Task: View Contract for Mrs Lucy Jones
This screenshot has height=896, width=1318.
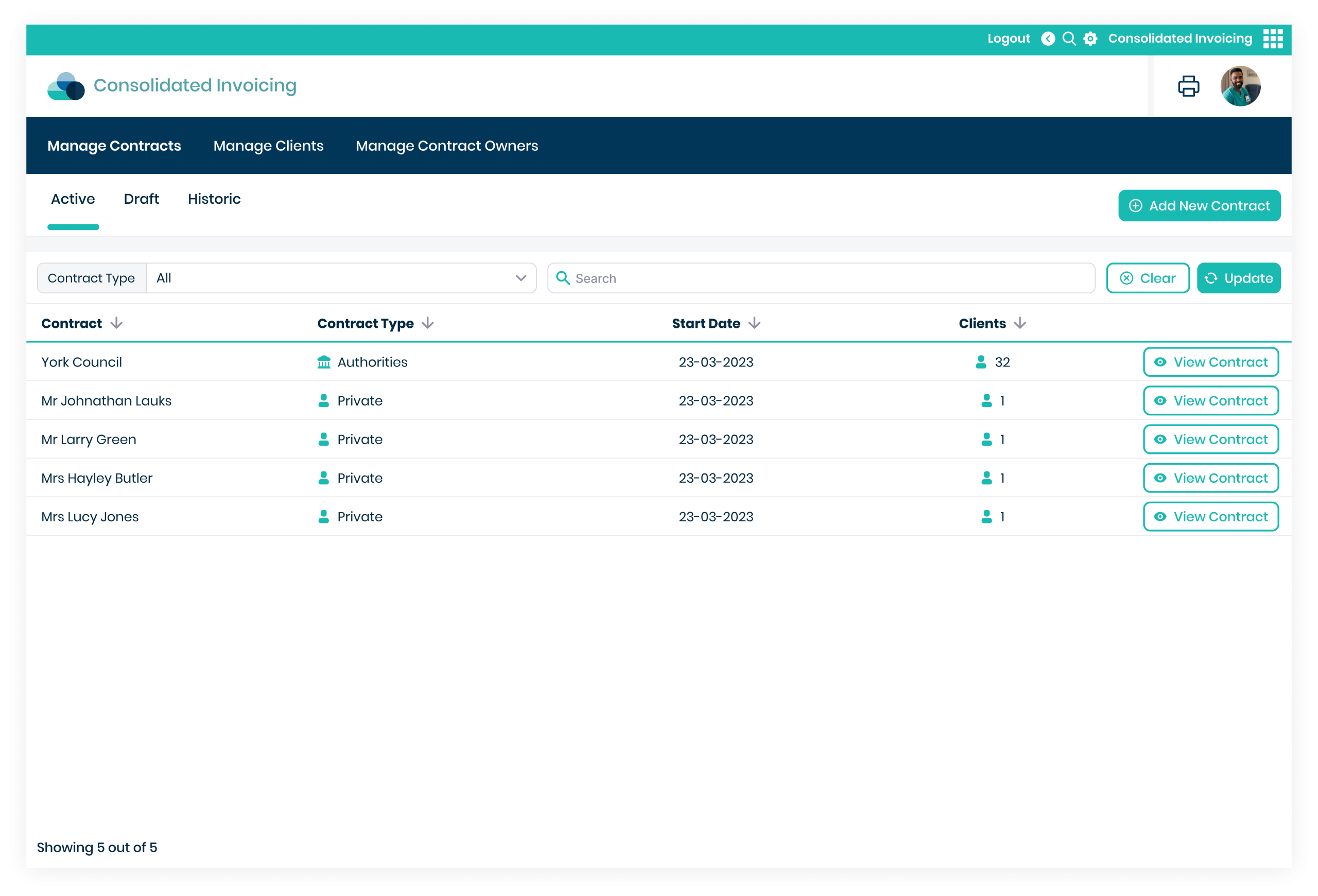Action: click(1211, 517)
